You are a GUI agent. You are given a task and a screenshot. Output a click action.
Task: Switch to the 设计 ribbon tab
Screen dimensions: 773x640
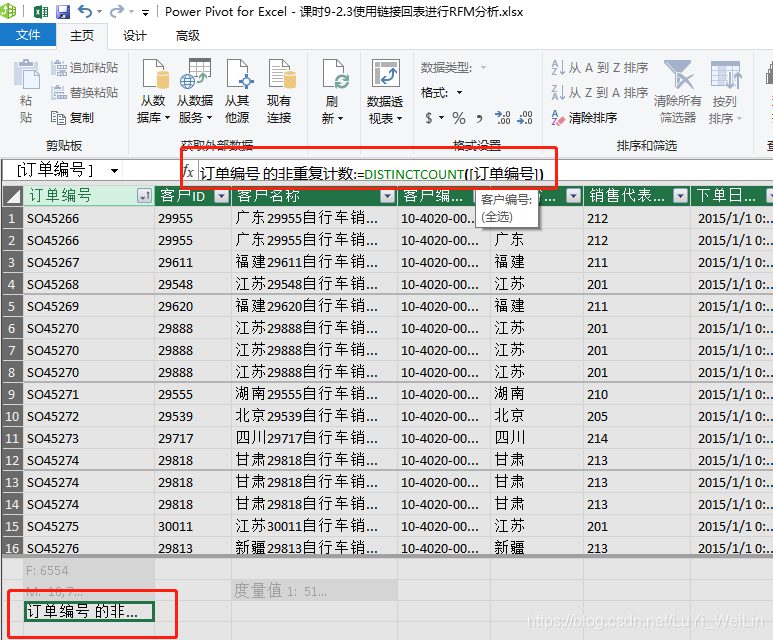point(135,36)
